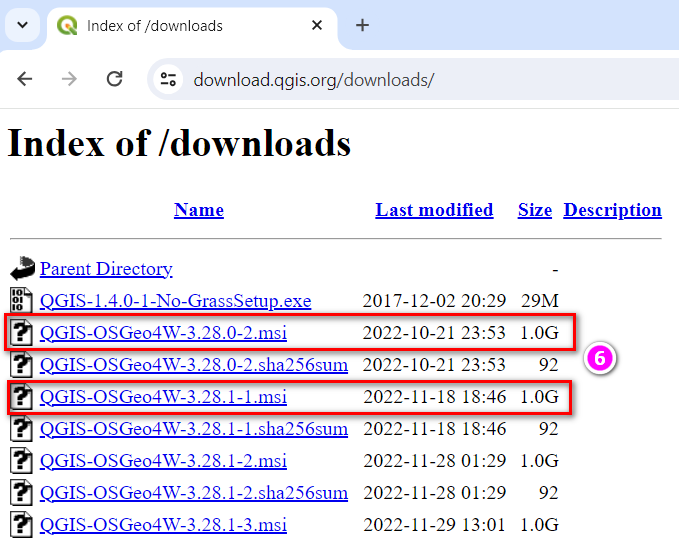
Task: Select the Index of /downloads tab
Action: tap(192, 26)
